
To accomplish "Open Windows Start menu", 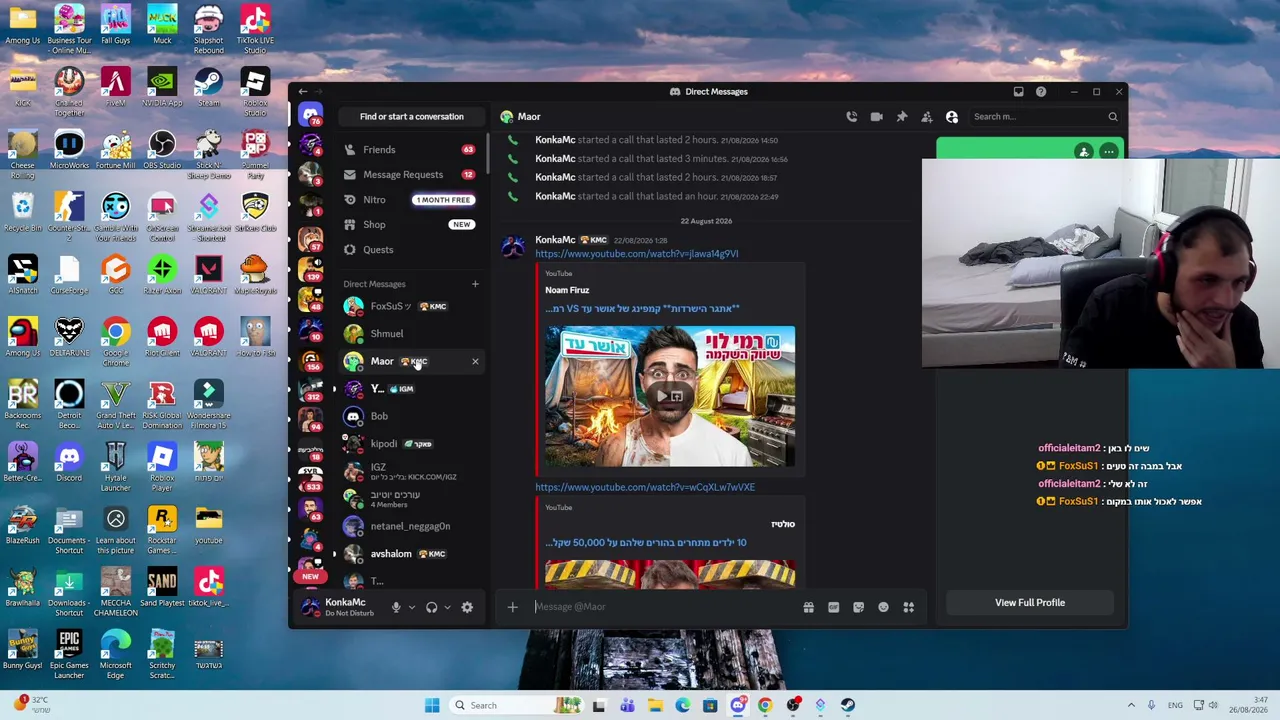I will click(432, 706).
